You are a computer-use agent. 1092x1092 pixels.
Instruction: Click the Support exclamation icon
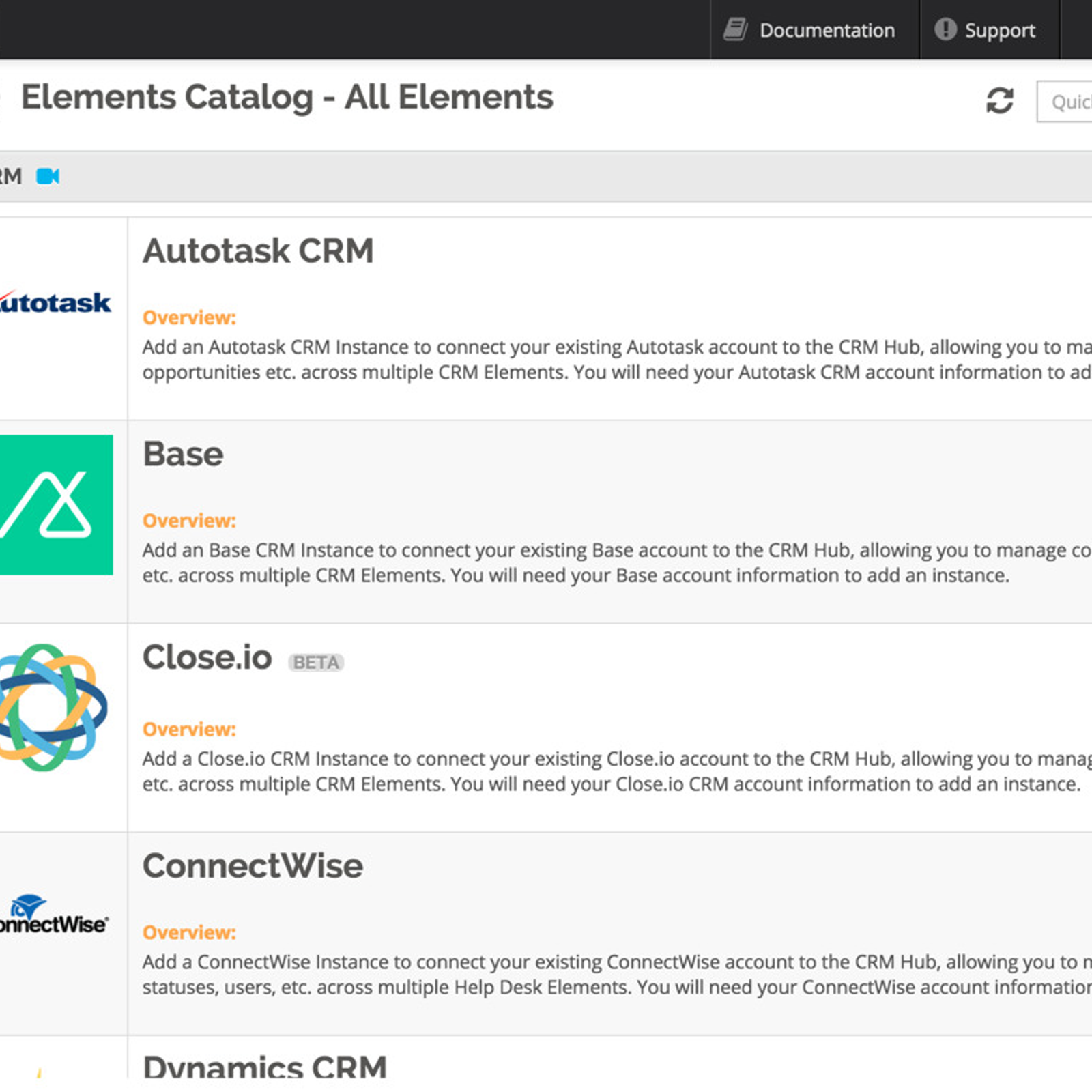945,29
